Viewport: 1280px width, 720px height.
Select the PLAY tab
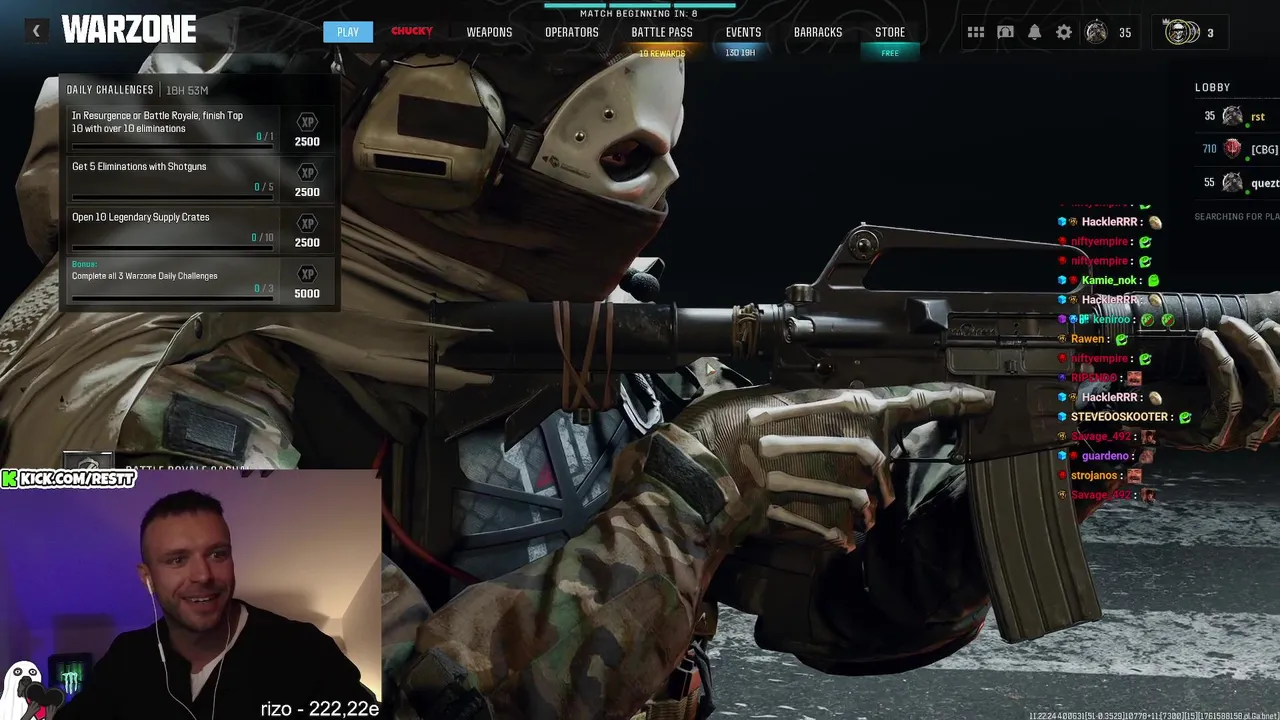pos(348,32)
